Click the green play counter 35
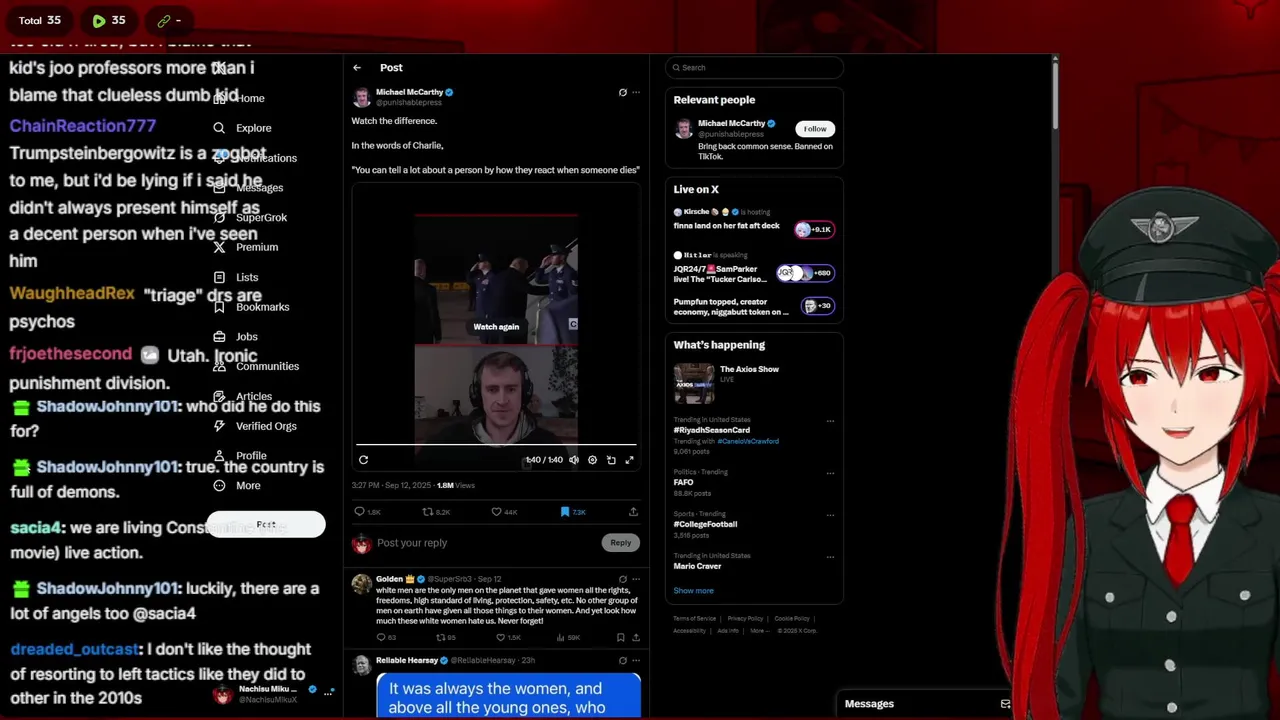 109,20
